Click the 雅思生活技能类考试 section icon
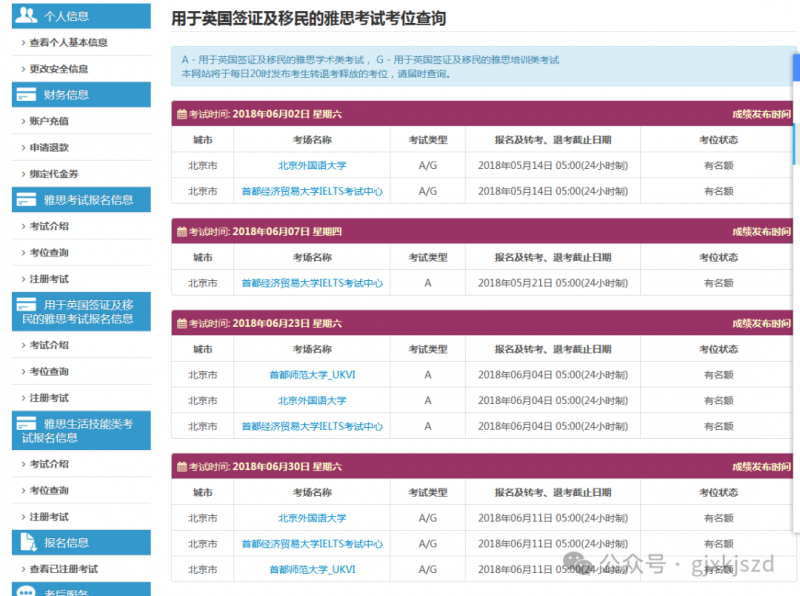The image size is (800, 596). tap(26, 424)
